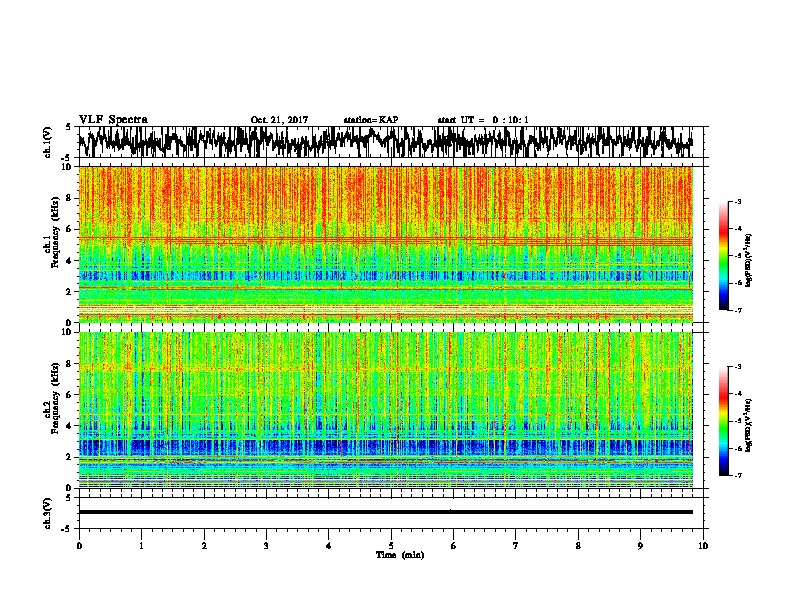Viewport: 792px width, 612px height.
Task: Click the ch.2 colorbar "log(PSD)" label
Action: (x=748, y=425)
